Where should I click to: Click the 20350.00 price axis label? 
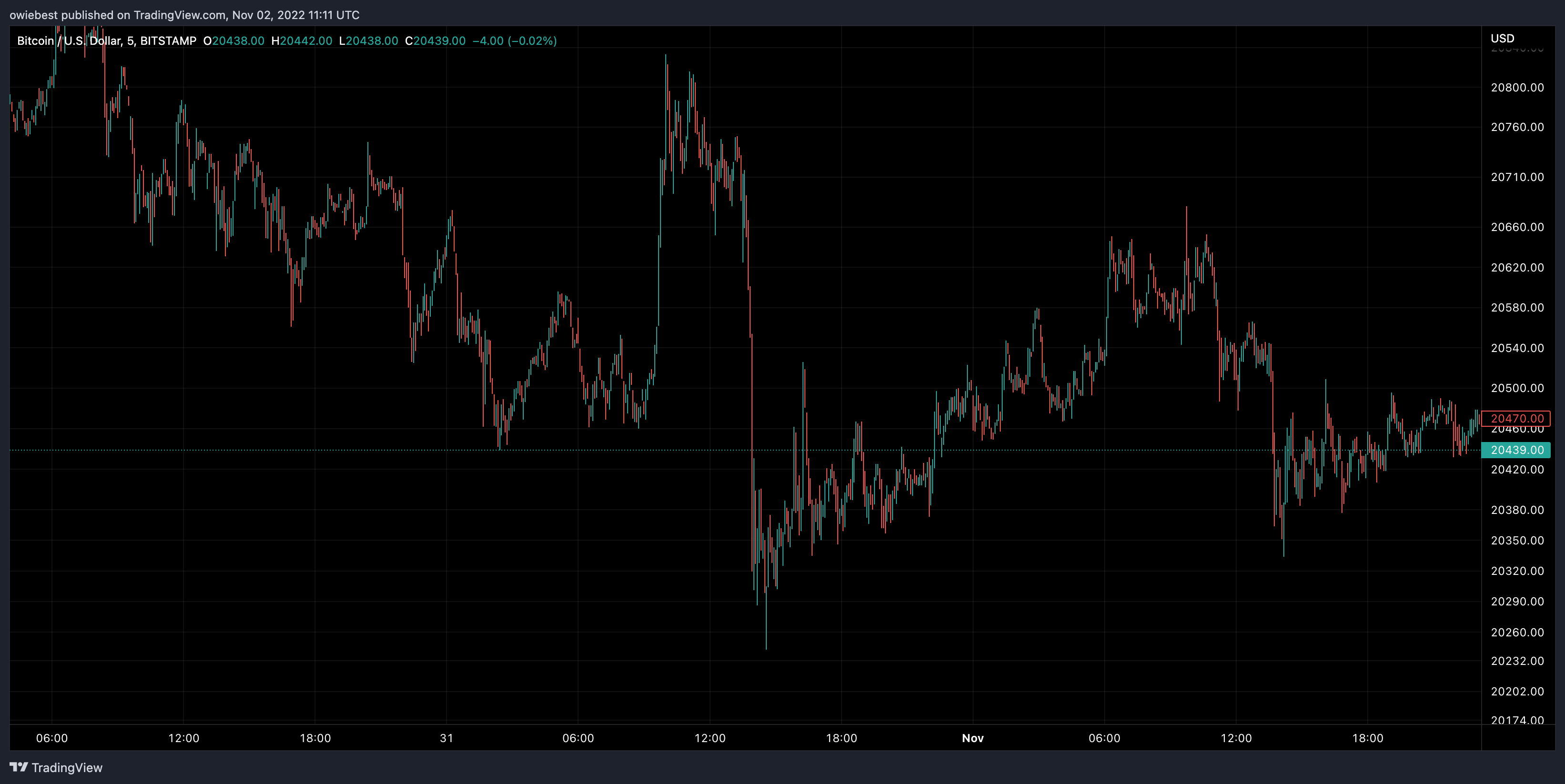pos(1517,541)
